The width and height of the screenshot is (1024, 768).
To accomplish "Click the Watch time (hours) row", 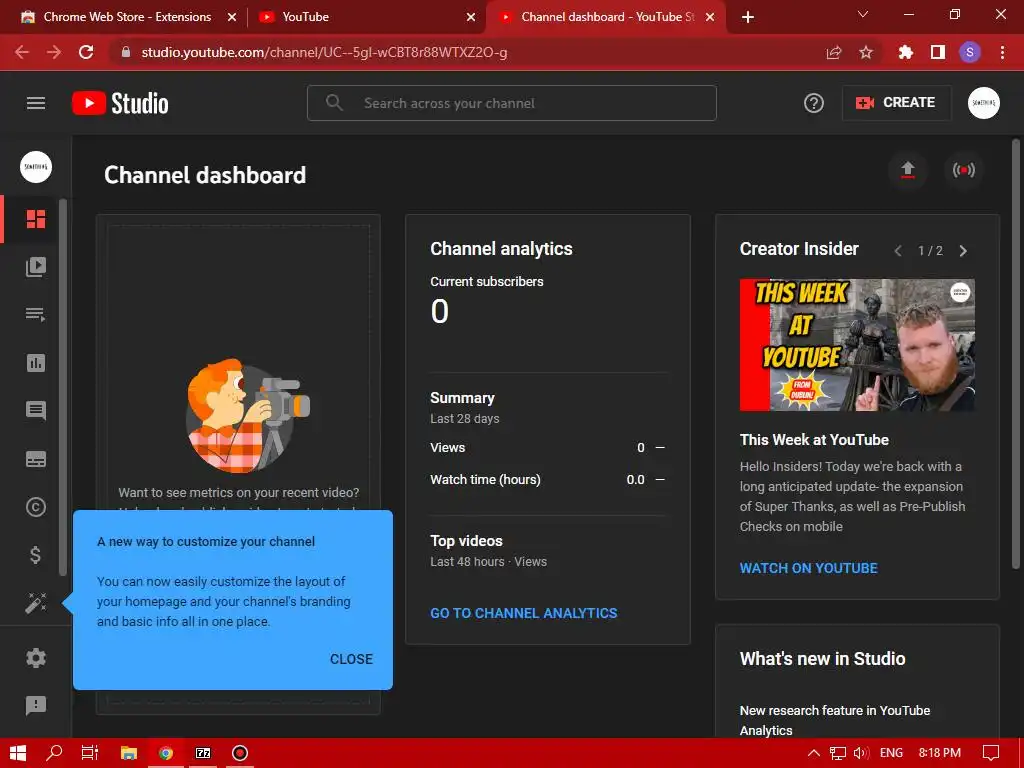I will coord(547,479).
